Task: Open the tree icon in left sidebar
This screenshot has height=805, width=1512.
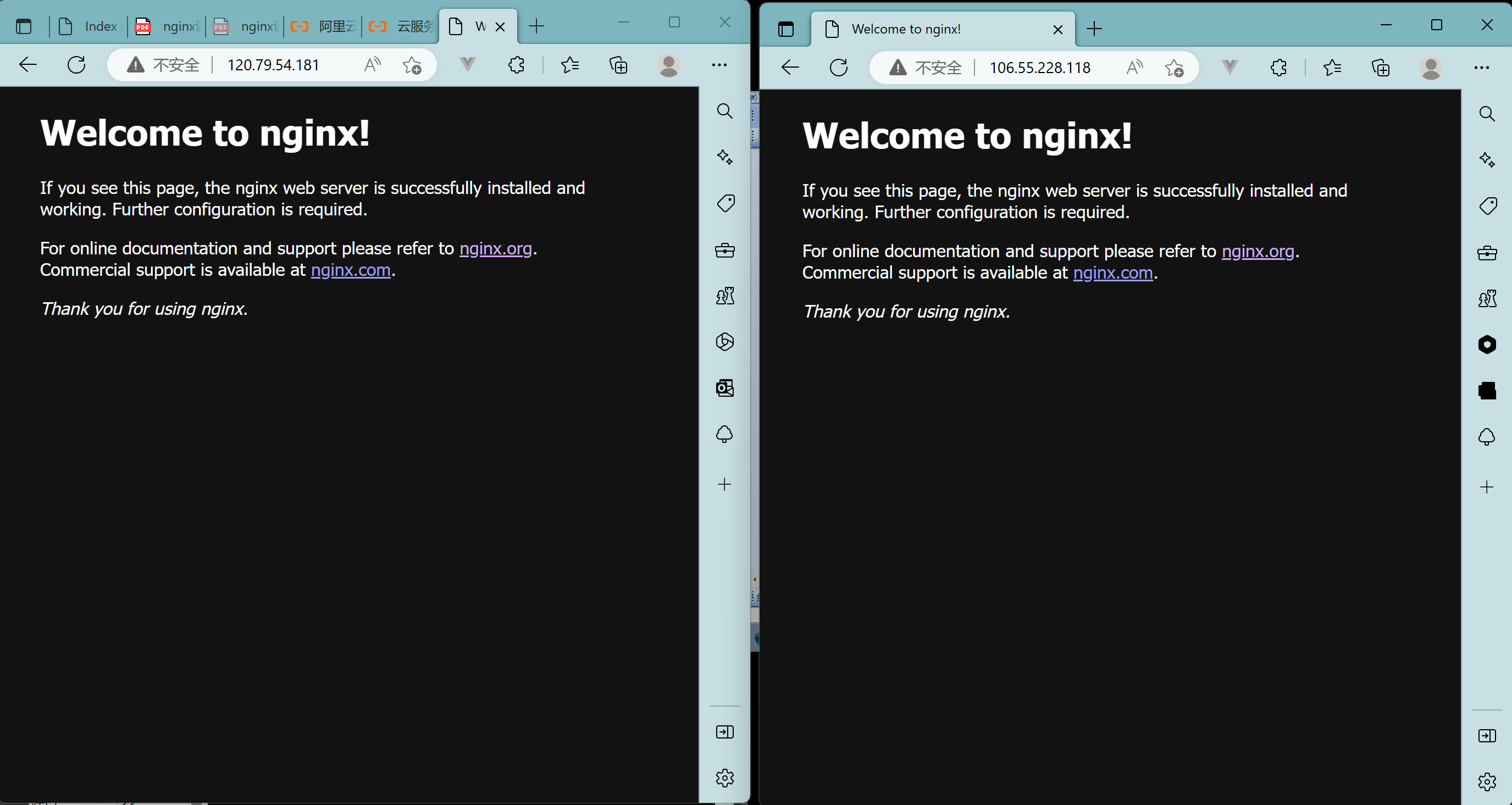Action: point(725,434)
